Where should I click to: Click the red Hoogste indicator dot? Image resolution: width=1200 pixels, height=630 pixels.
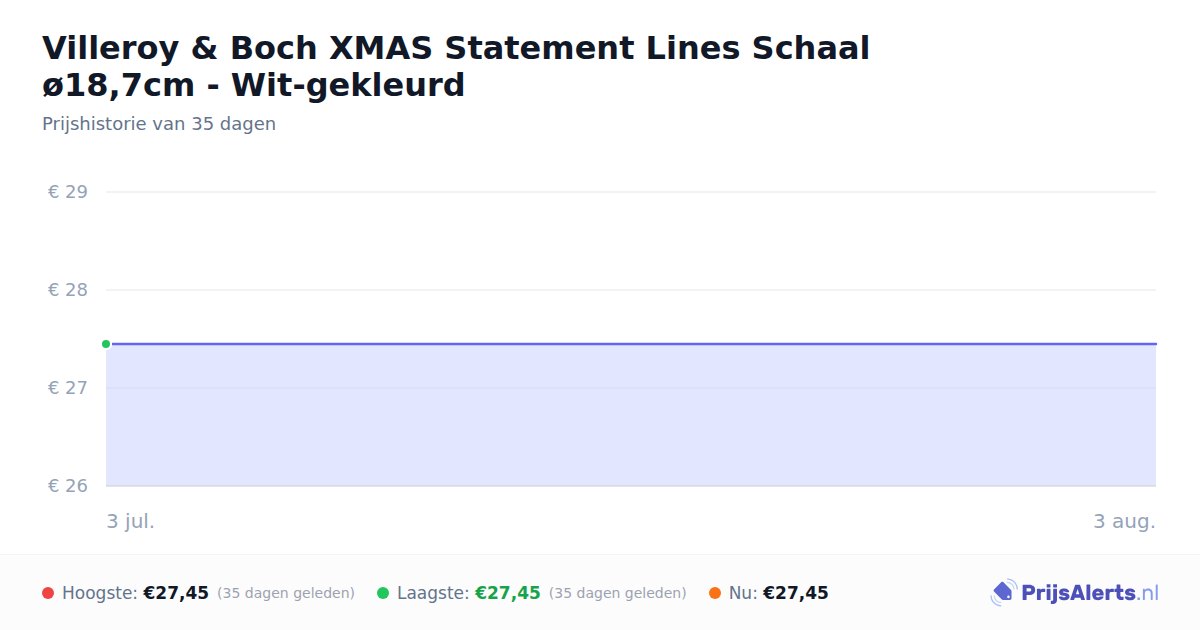coord(48,593)
